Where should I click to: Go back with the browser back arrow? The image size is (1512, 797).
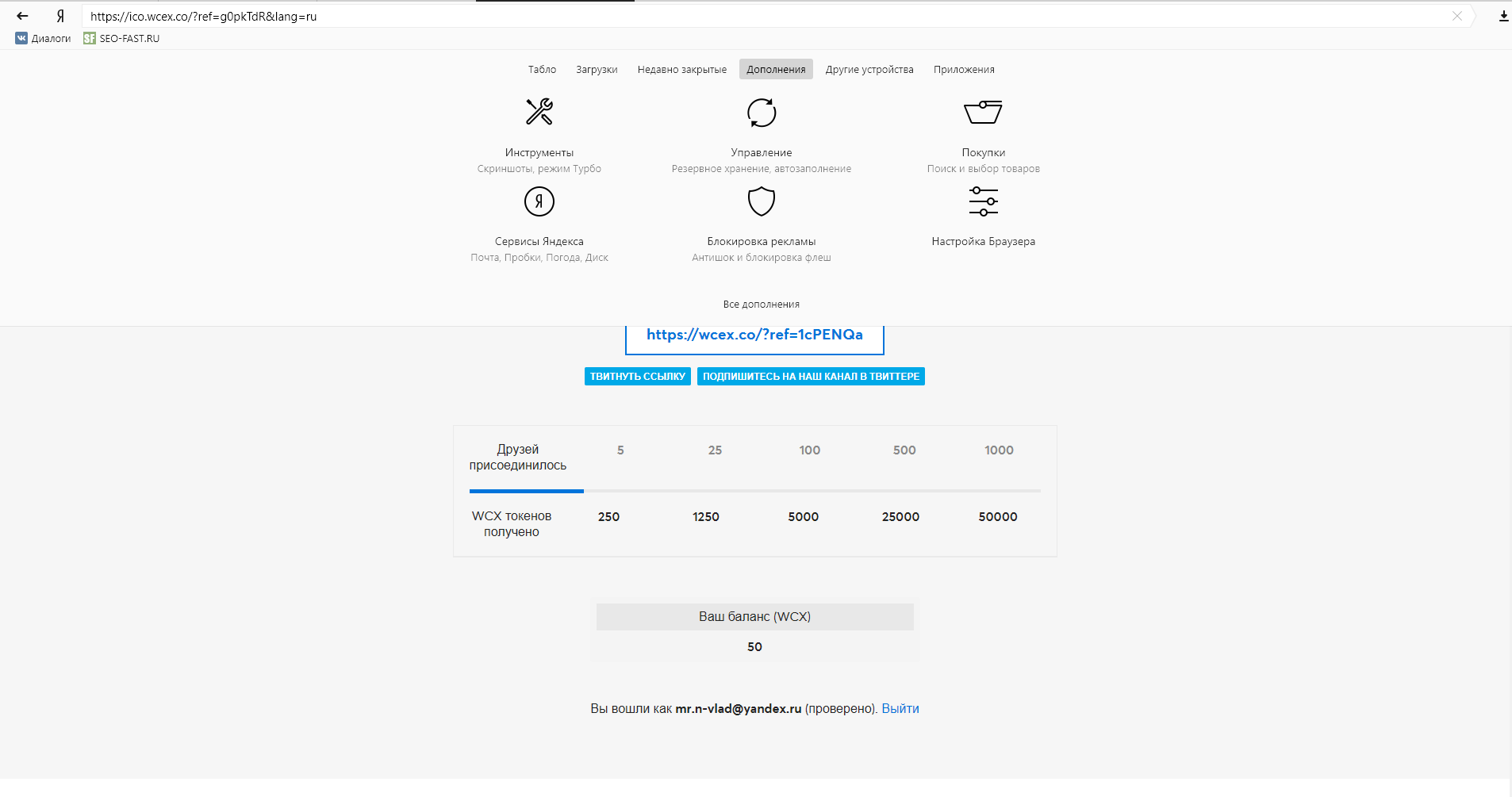point(22,16)
